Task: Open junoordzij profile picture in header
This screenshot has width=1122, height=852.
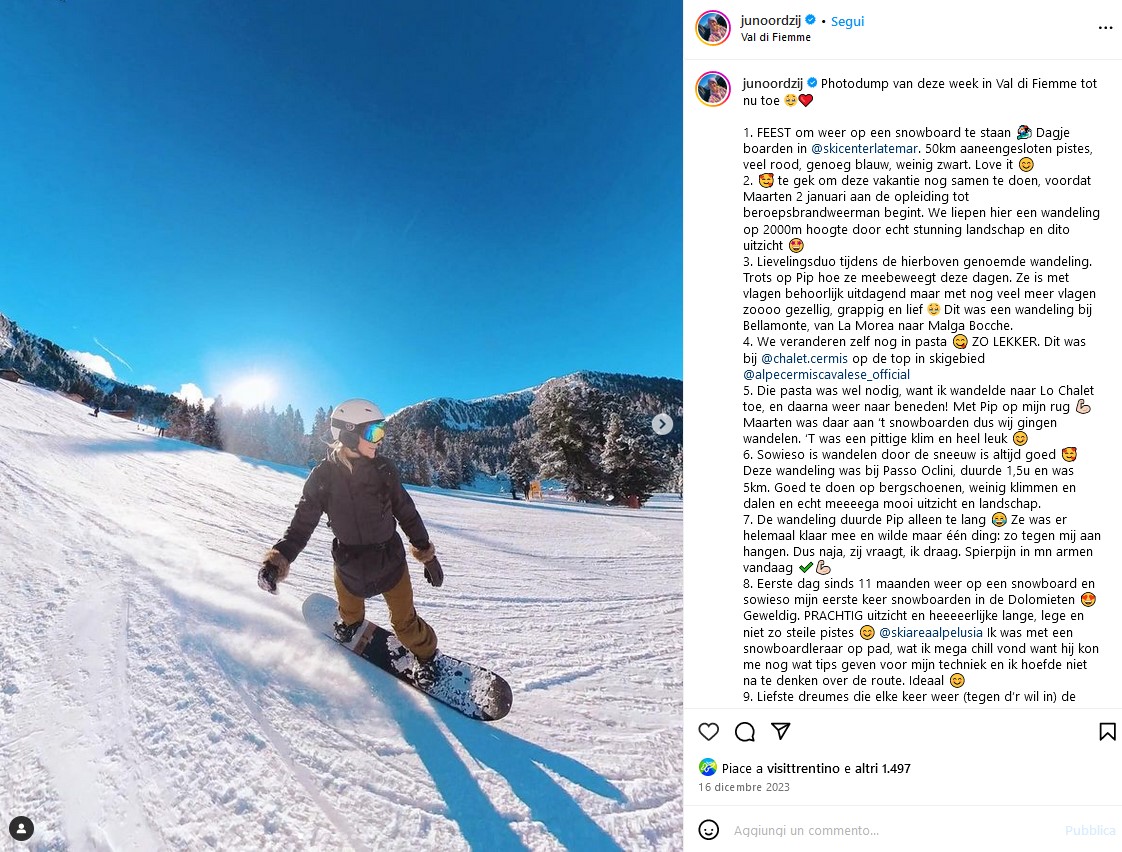Action: (x=713, y=28)
